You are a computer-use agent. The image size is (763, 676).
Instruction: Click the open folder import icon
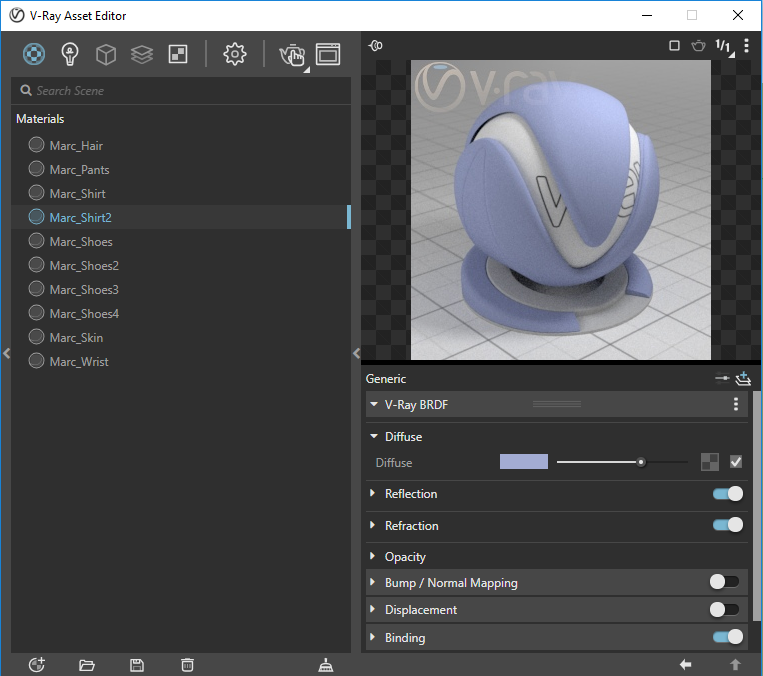[x=87, y=665]
